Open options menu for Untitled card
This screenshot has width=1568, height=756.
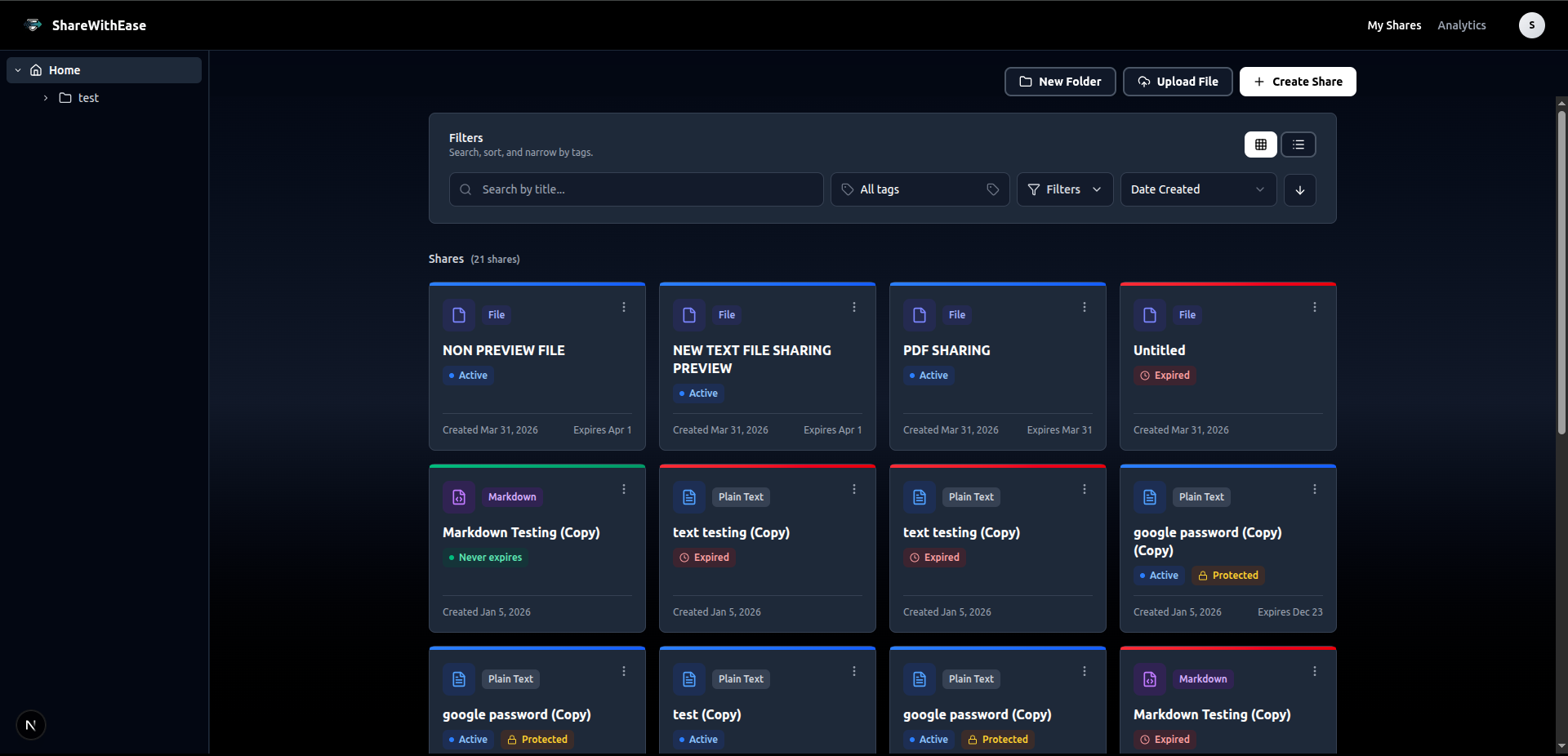click(x=1315, y=307)
